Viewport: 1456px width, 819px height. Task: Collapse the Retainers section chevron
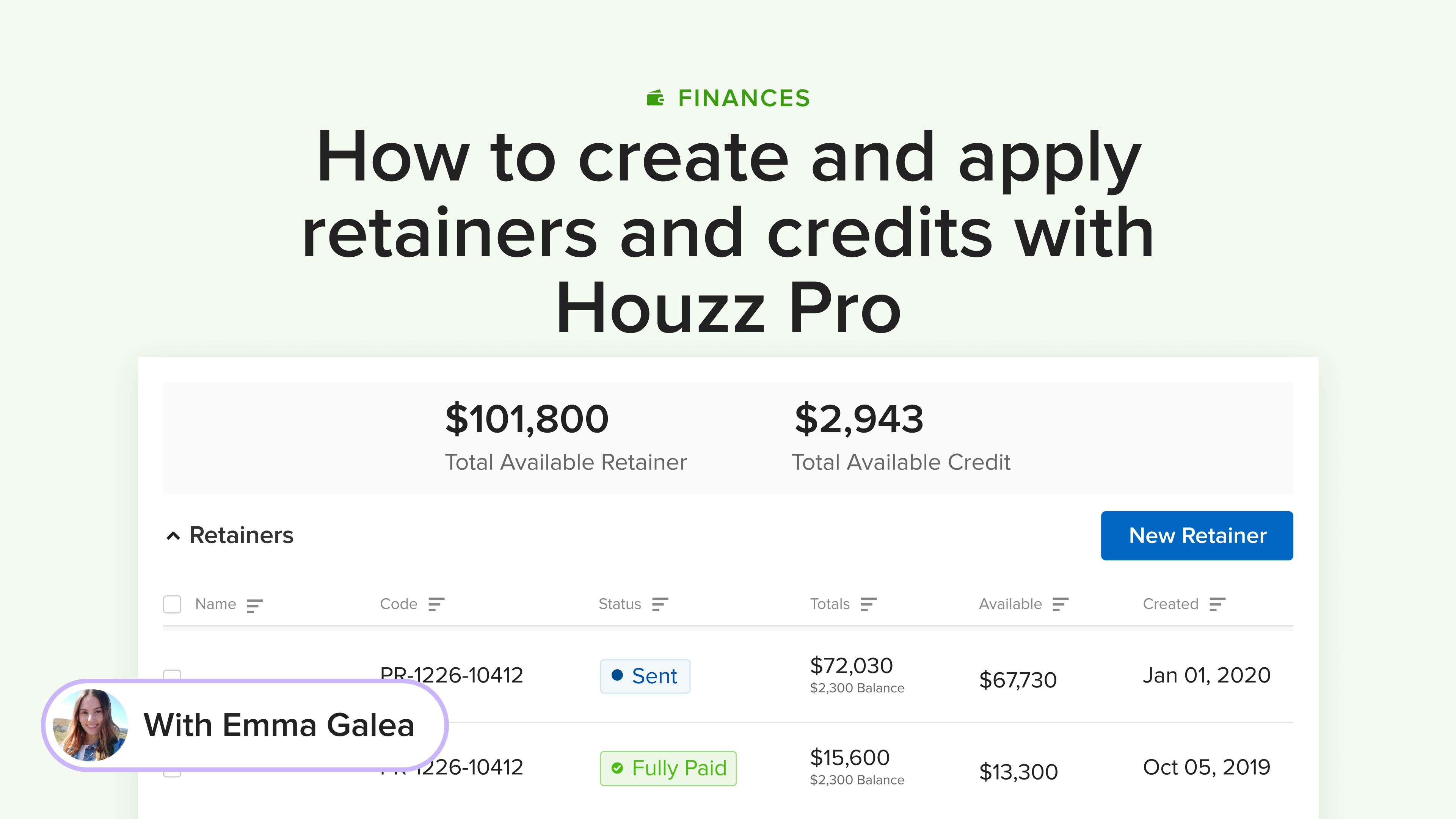[173, 536]
